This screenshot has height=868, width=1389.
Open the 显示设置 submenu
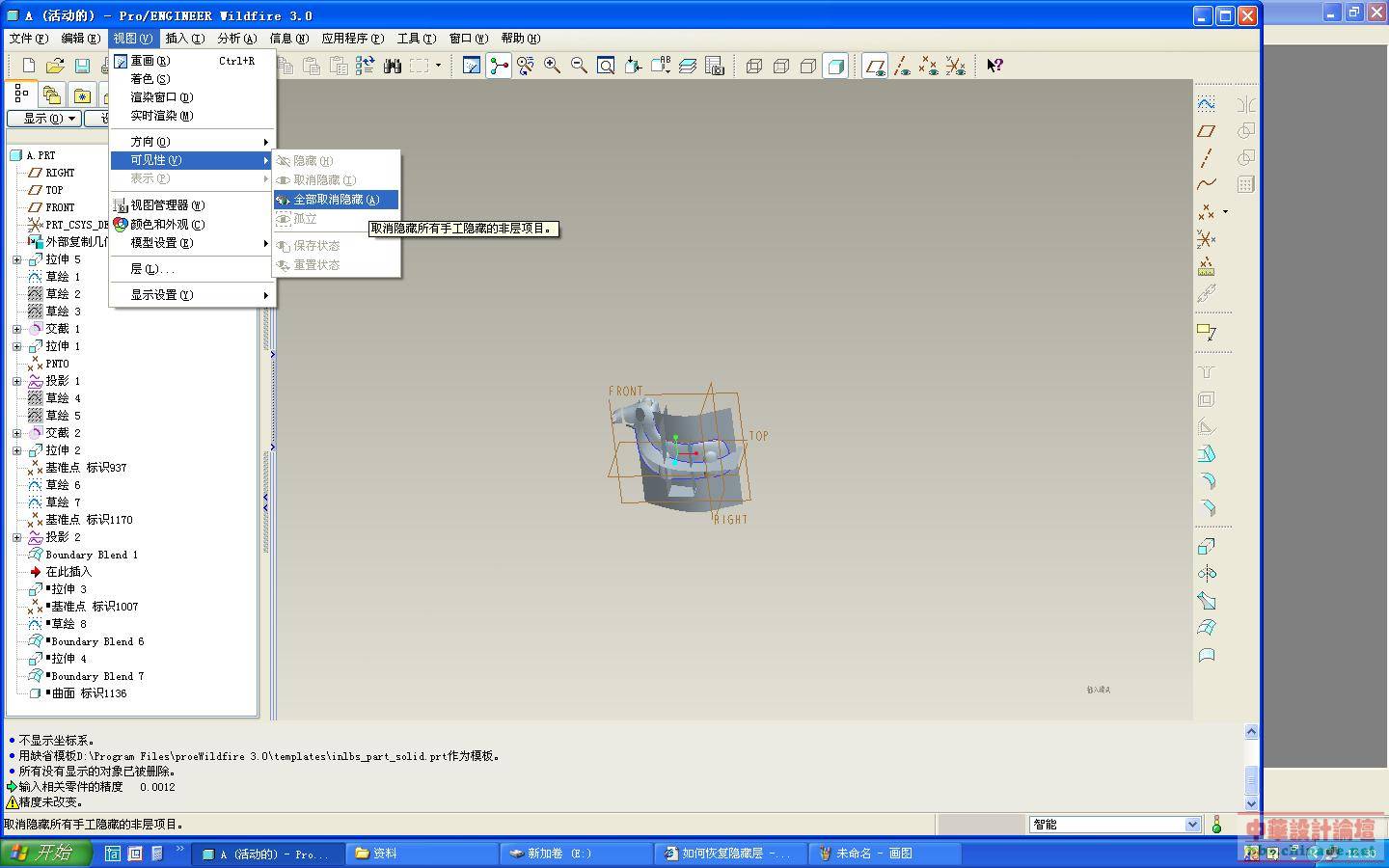pos(193,295)
